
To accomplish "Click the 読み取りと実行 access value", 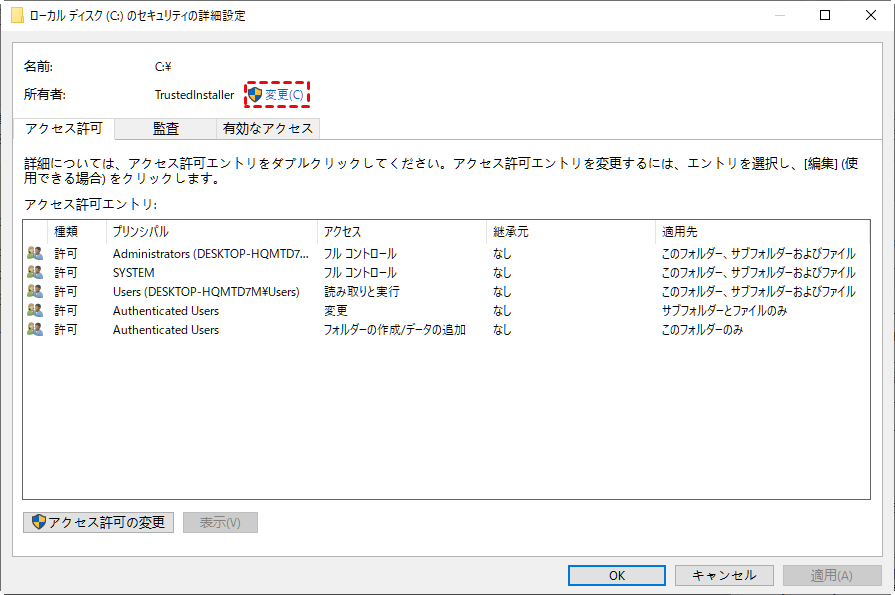I will 362,292.
